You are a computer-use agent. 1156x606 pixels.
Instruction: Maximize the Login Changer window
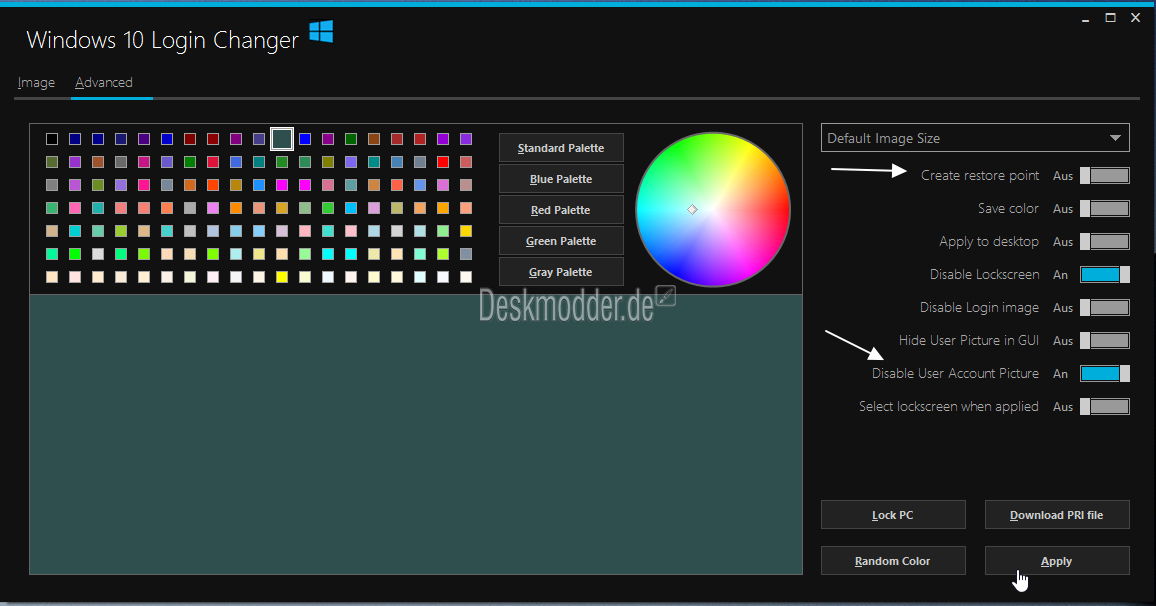coord(1110,18)
